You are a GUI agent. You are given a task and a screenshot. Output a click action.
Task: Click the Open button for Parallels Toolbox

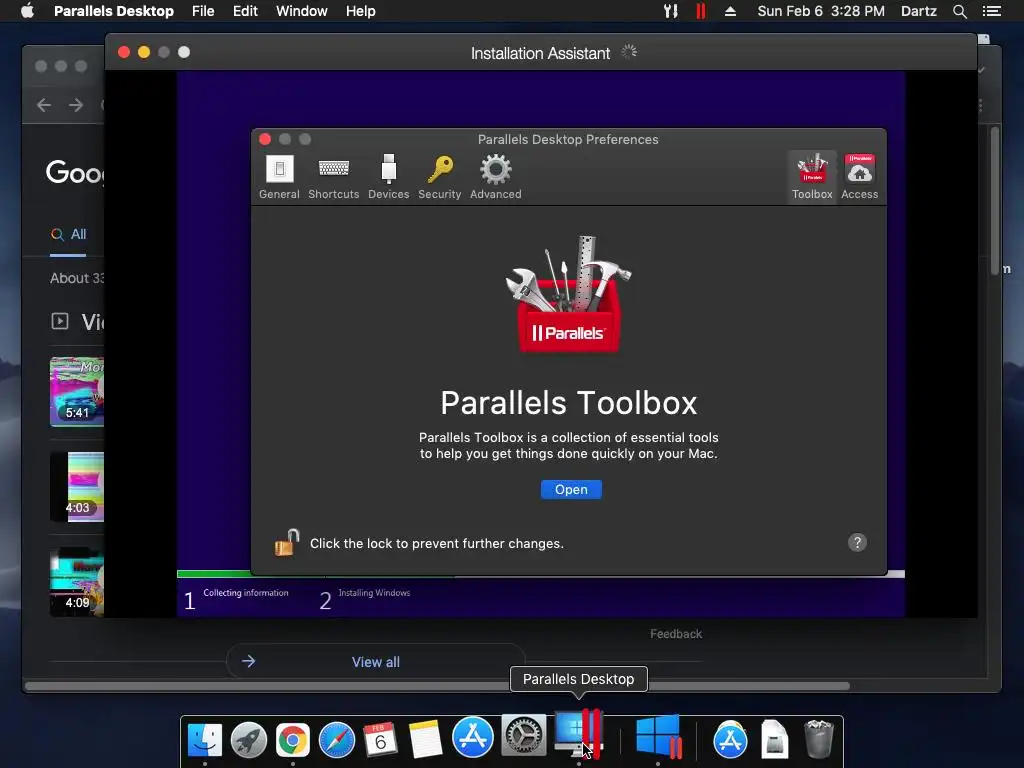point(571,490)
